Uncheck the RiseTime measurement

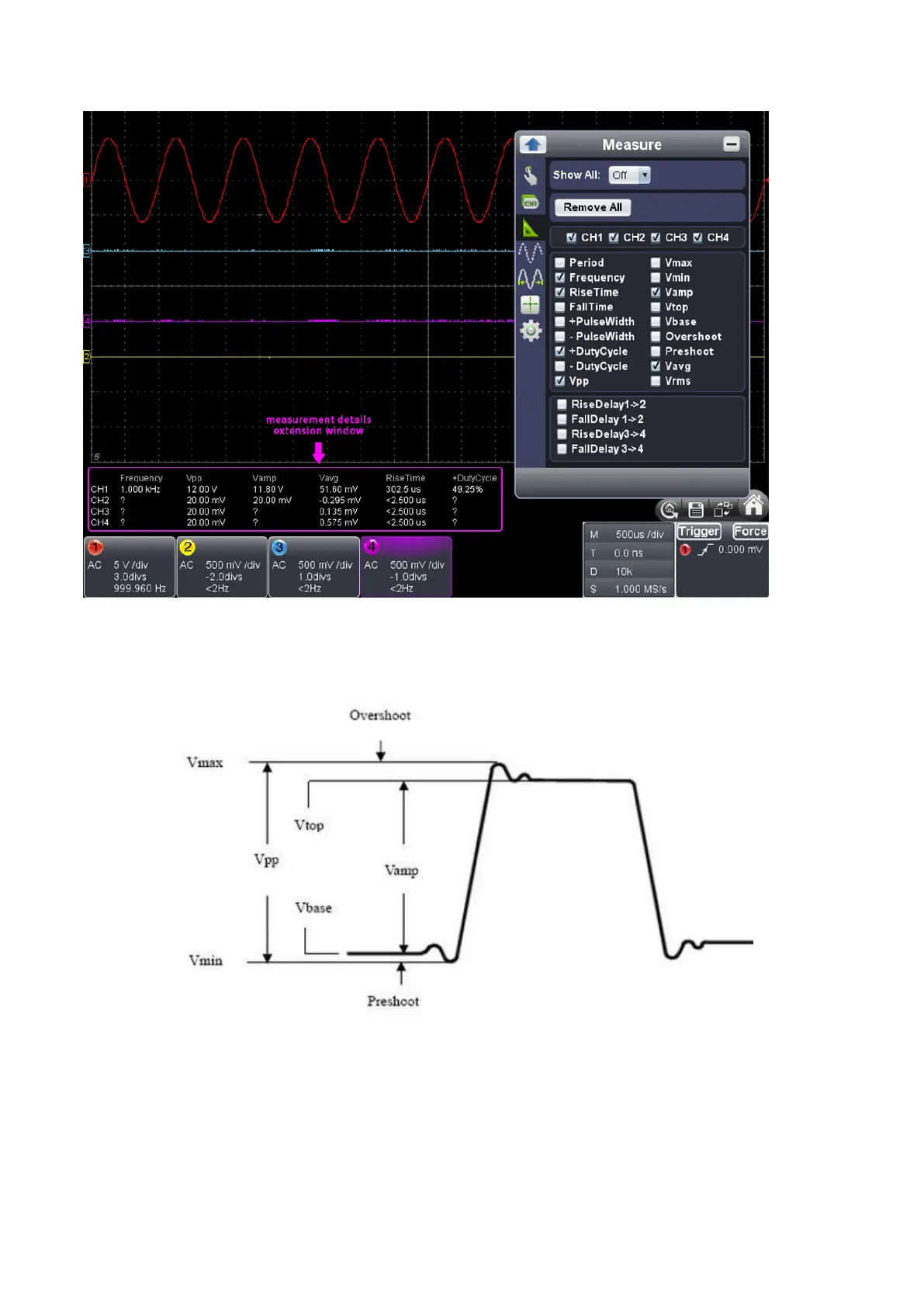[560, 293]
